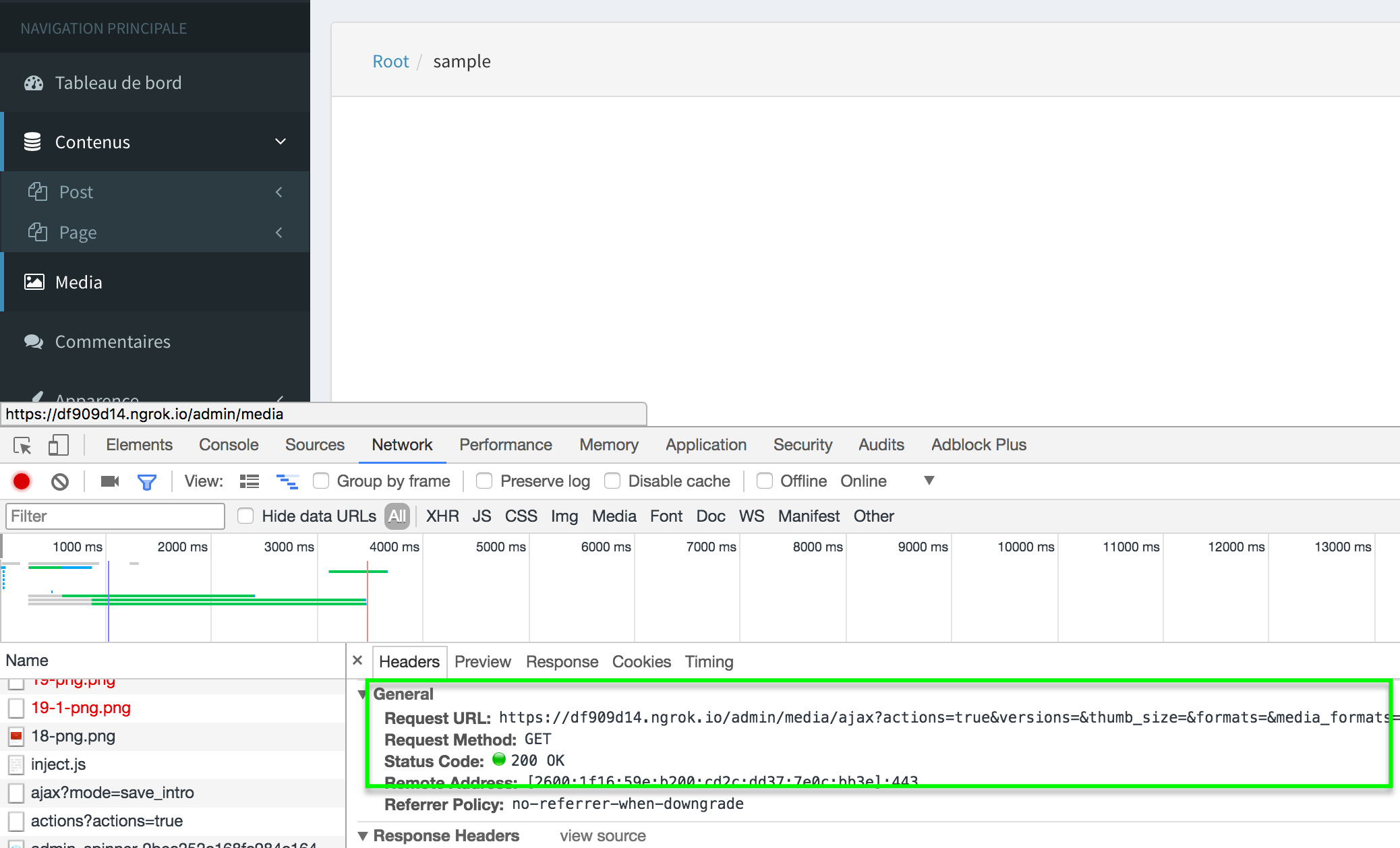Click view source next to Response Headers
This screenshot has height=848, width=1400.
(602, 835)
